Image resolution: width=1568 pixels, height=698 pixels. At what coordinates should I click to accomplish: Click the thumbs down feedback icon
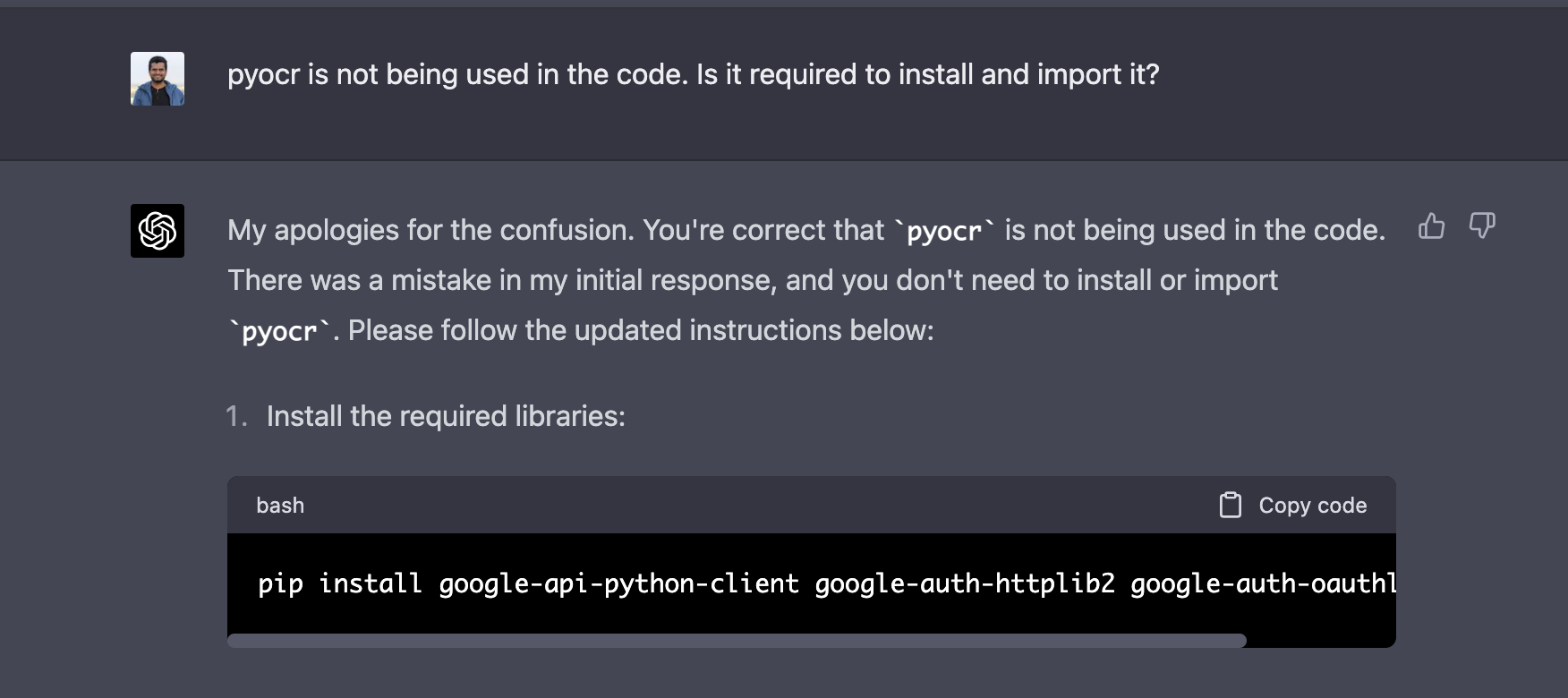point(1482,226)
